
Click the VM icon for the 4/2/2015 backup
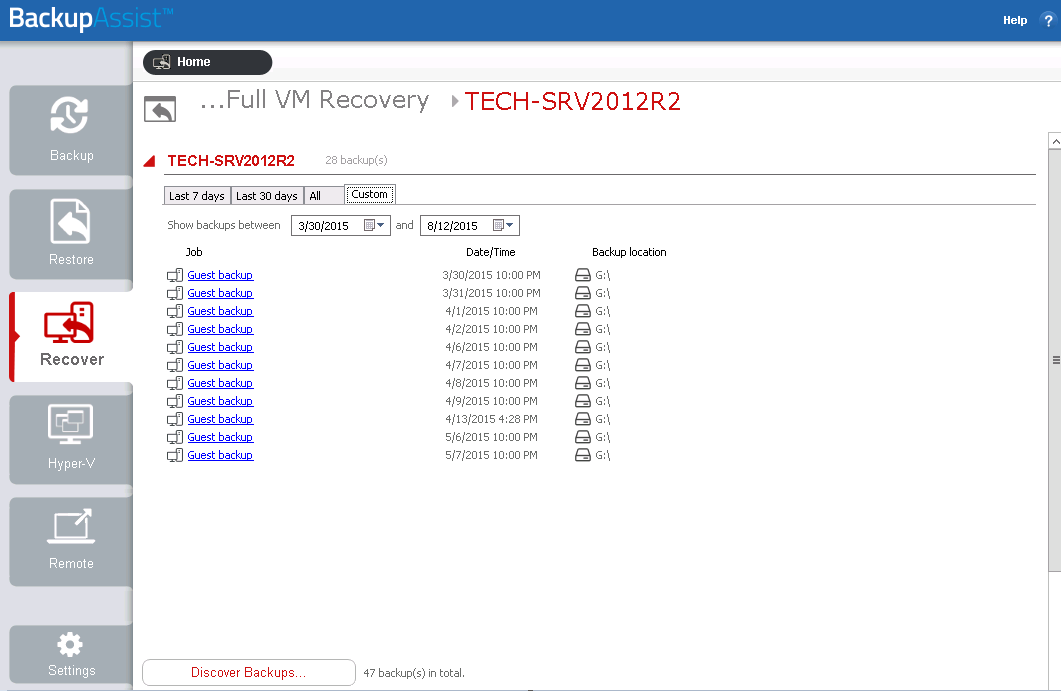175,329
